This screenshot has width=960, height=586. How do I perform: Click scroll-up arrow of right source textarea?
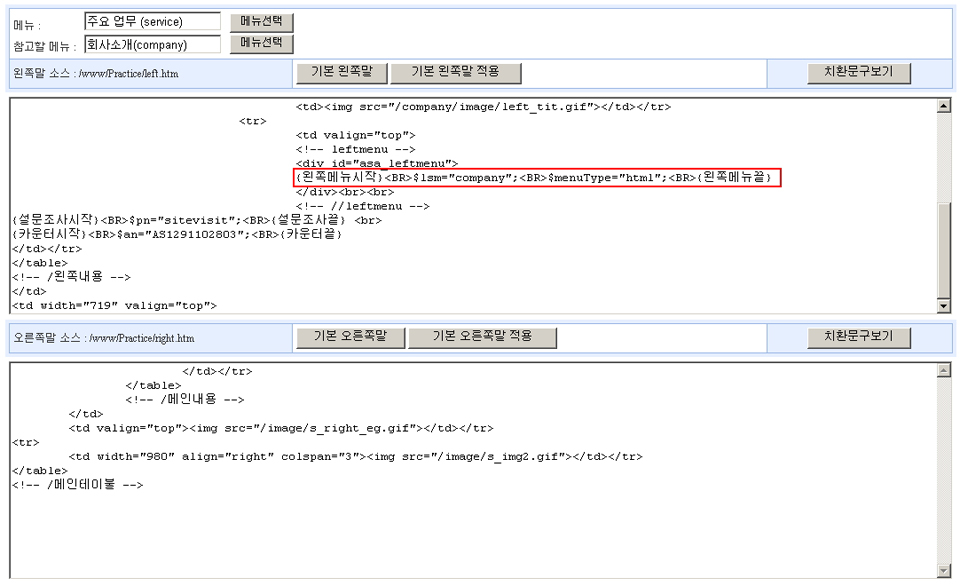pyautogui.click(x=943, y=370)
